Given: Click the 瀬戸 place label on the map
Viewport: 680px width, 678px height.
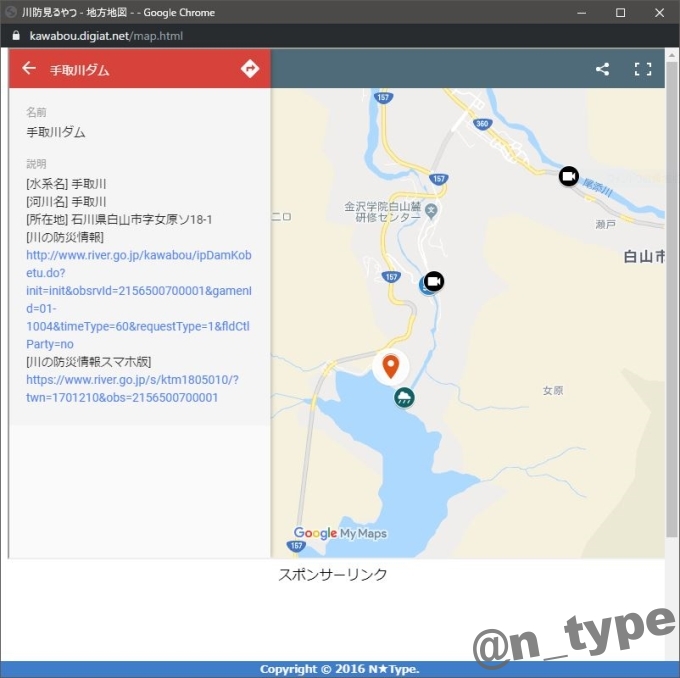Looking at the screenshot, I should 605,225.
